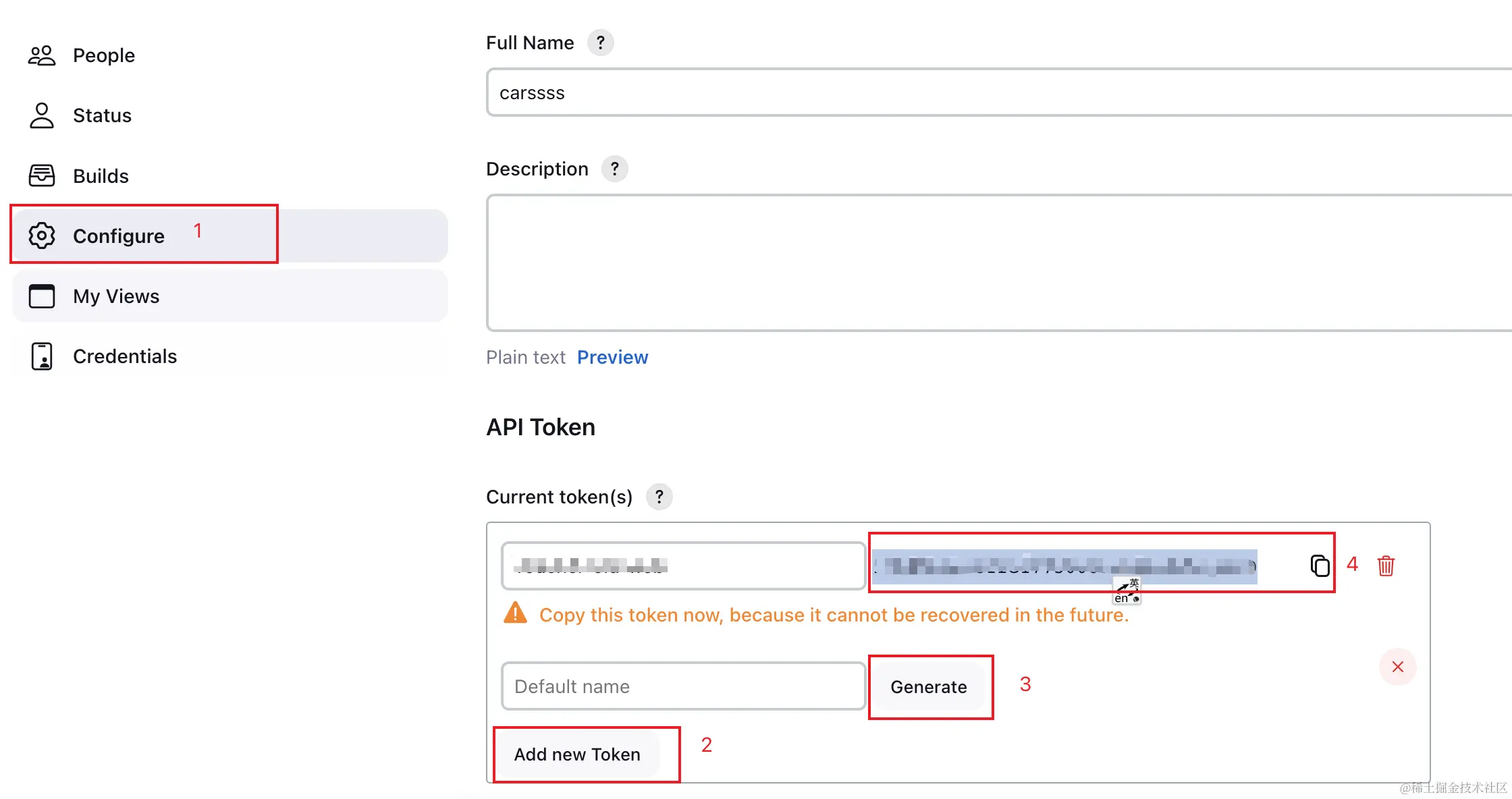
Task: Copy the generated token with copy icon
Action: coord(1320,566)
